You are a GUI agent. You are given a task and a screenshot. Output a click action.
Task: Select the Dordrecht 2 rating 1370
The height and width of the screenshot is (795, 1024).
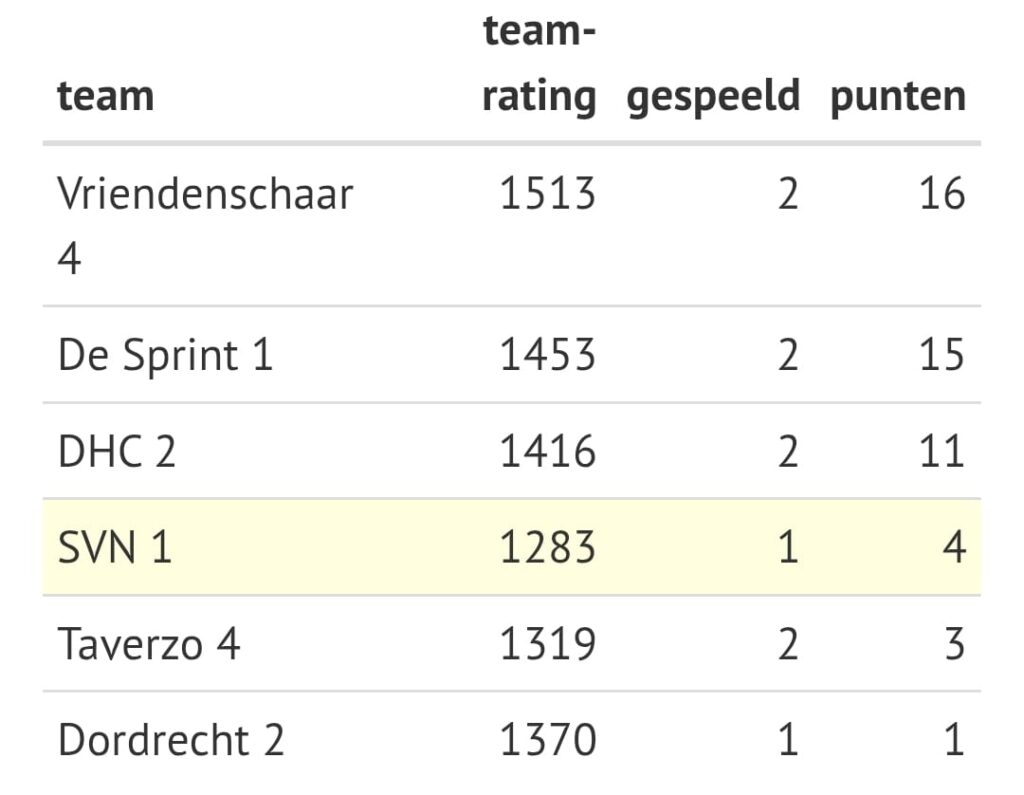(547, 740)
